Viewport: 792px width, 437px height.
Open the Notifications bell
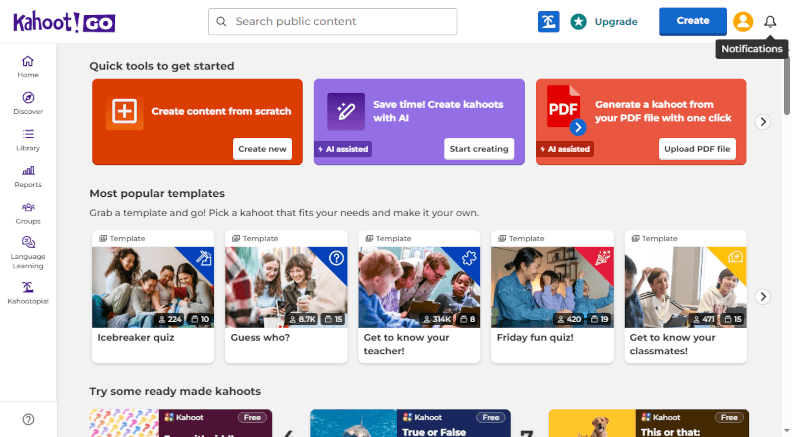[x=770, y=22]
